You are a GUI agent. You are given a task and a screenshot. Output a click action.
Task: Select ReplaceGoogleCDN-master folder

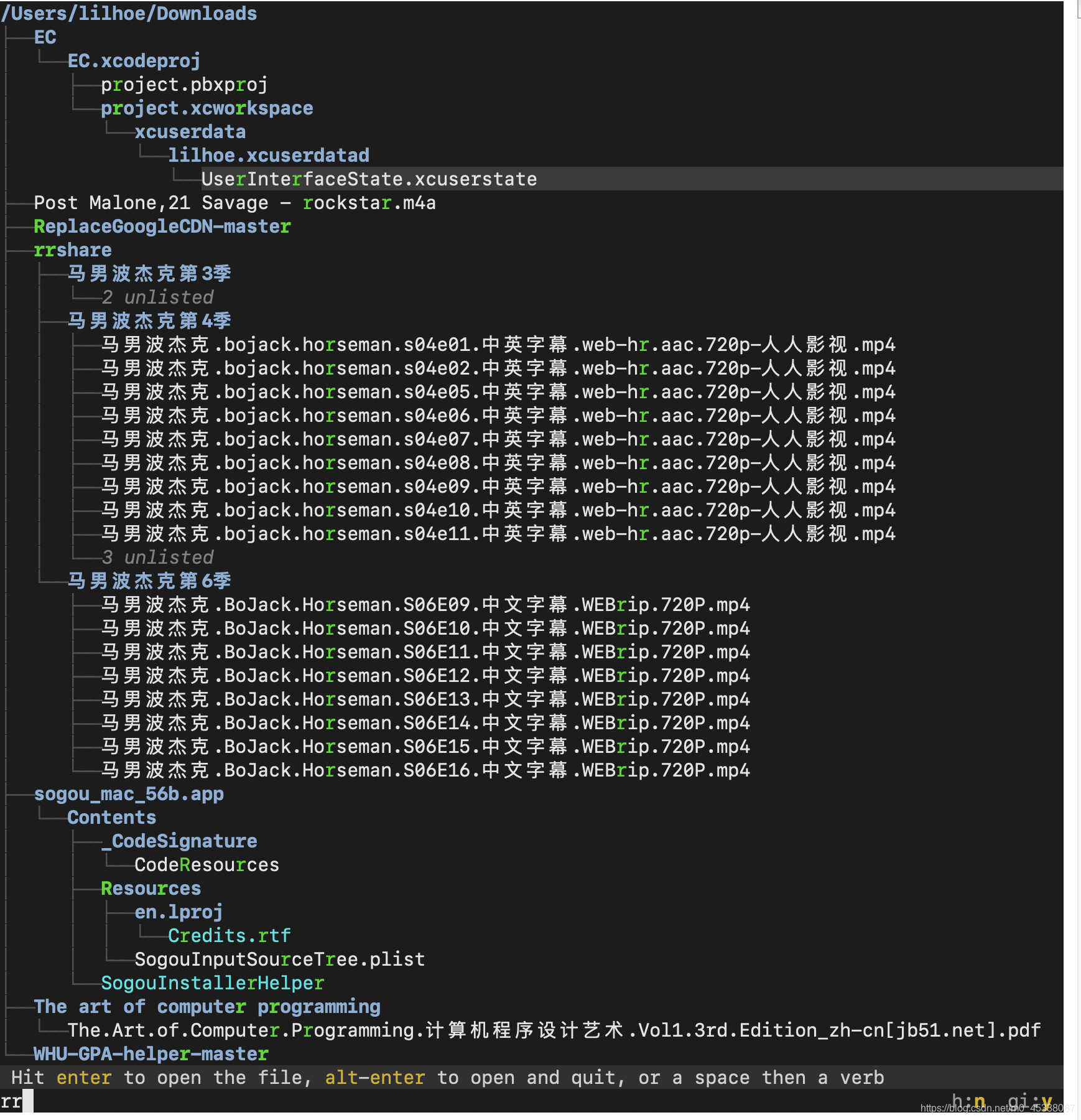[162, 226]
